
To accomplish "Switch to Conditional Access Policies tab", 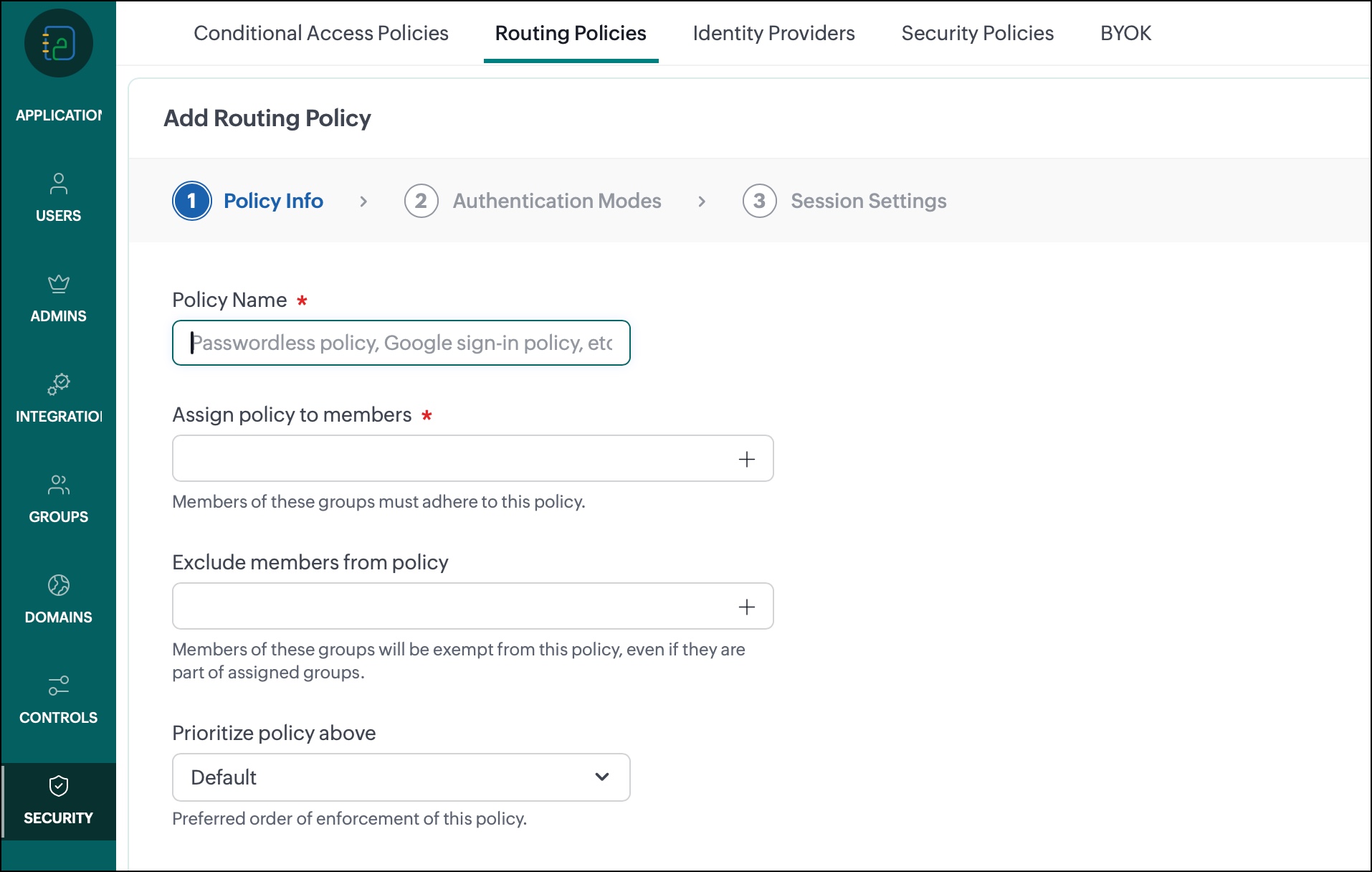I will pos(321,33).
